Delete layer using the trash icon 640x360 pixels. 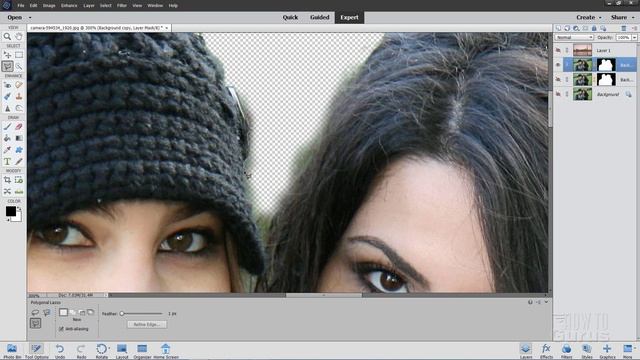(624, 28)
